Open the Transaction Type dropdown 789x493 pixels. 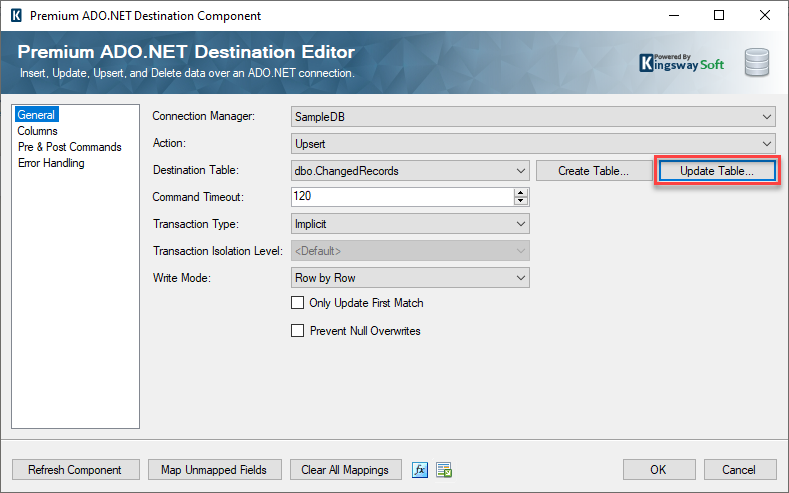point(410,224)
